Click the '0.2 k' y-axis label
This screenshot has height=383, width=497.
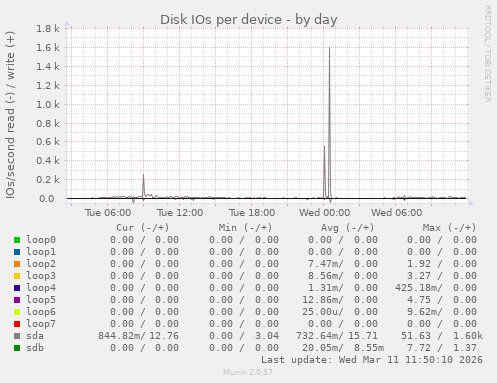click(x=48, y=180)
